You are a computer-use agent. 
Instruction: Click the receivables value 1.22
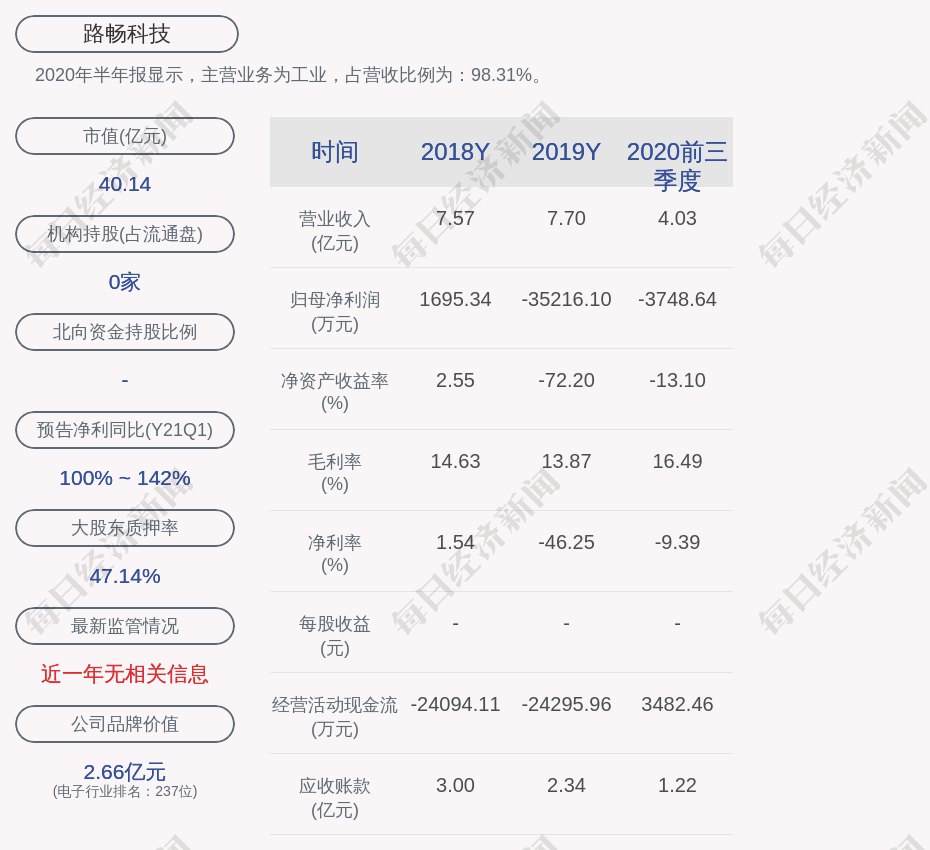coord(677,785)
